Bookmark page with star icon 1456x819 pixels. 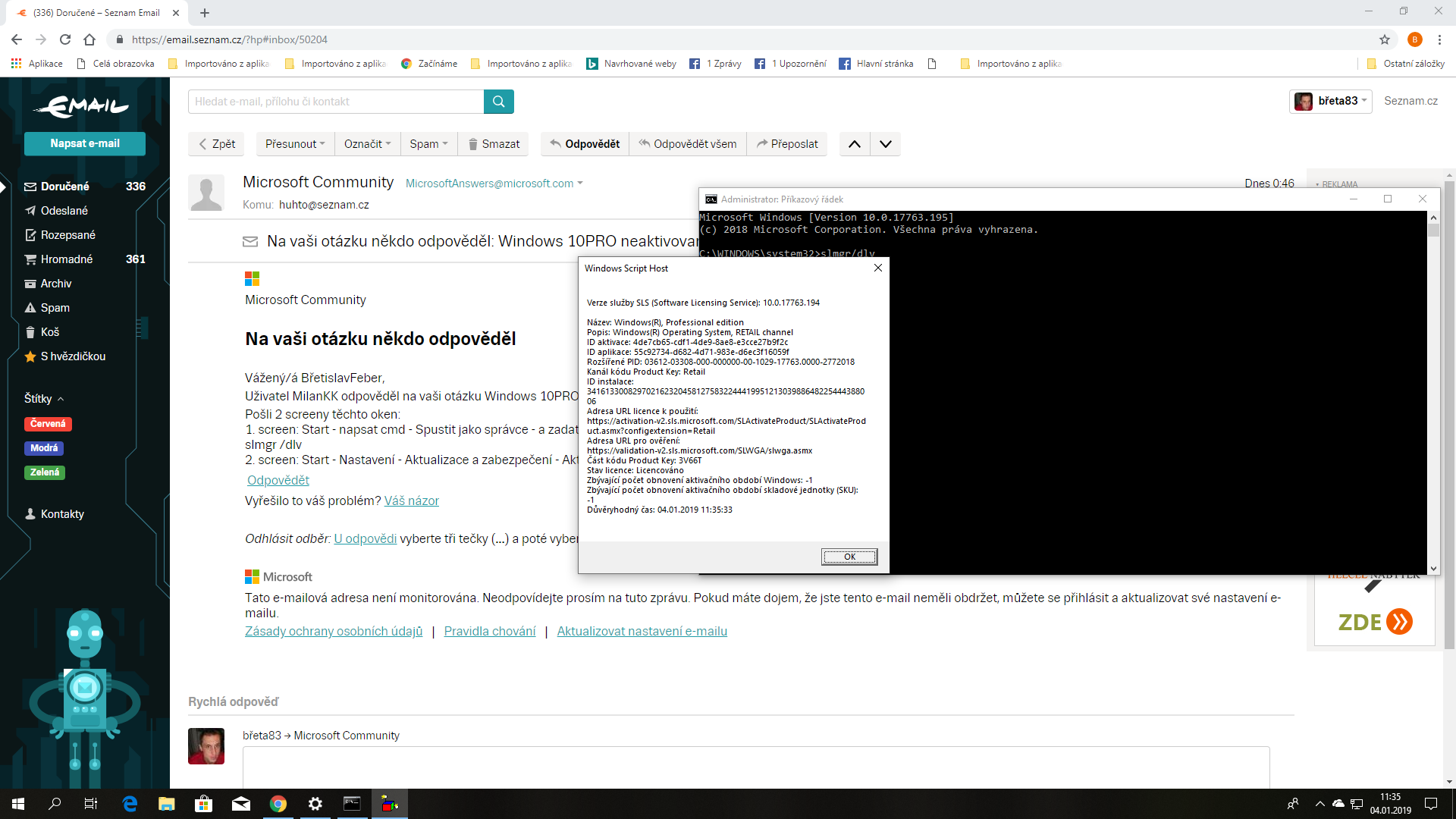[1384, 39]
